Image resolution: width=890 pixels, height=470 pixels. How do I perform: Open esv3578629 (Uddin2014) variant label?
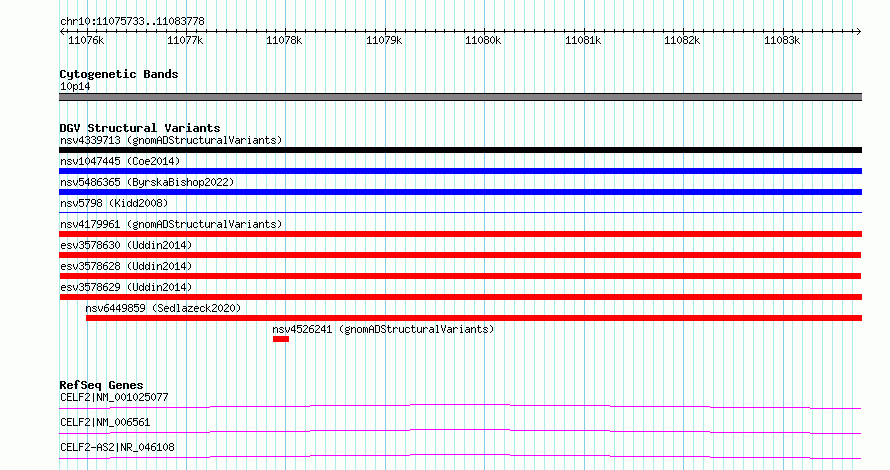click(126, 287)
